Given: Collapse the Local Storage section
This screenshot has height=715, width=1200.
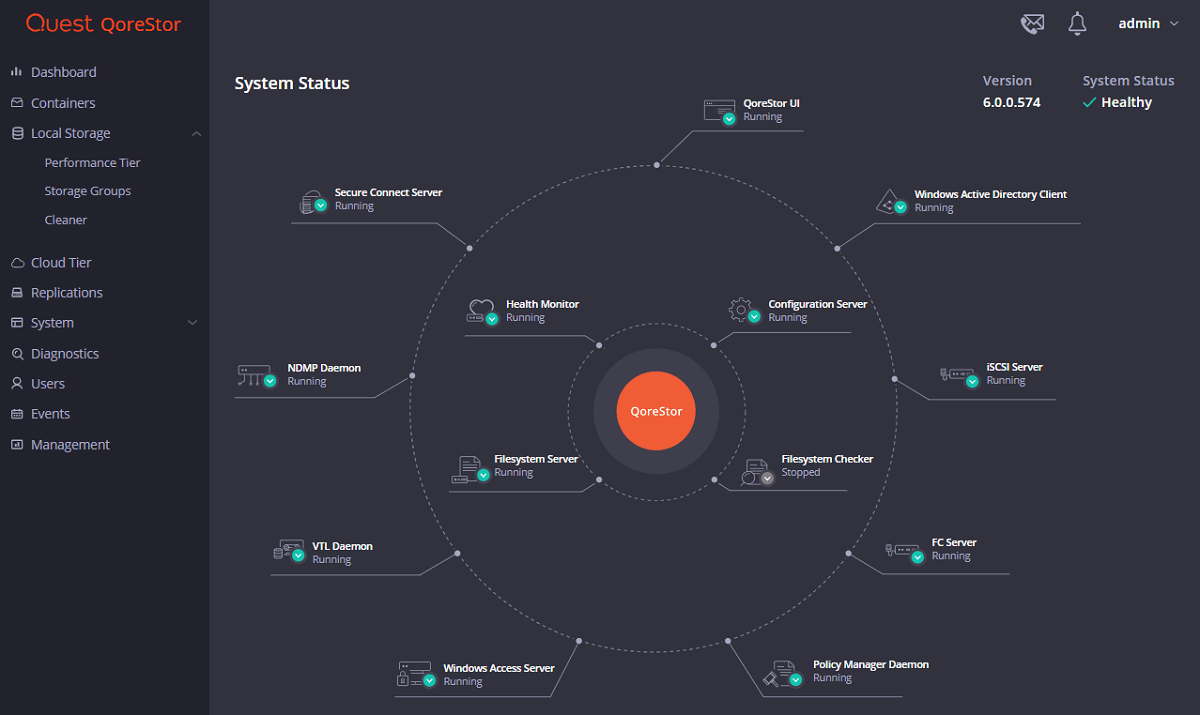Looking at the screenshot, I should (x=196, y=132).
